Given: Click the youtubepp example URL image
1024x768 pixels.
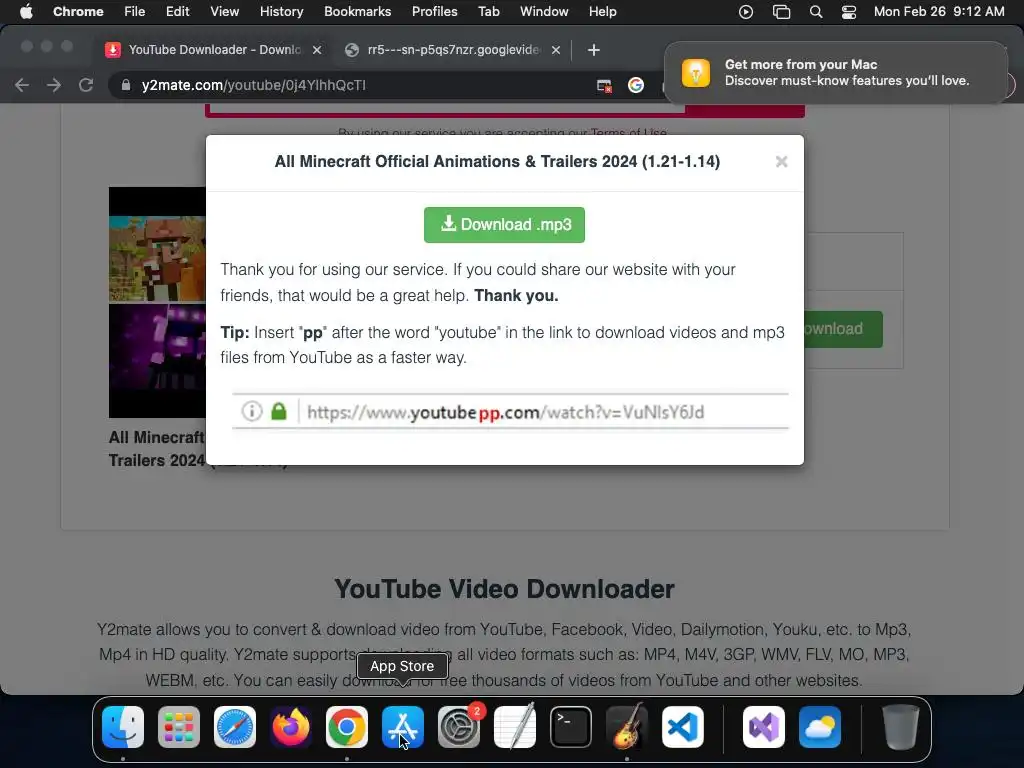Looking at the screenshot, I should tap(510, 411).
